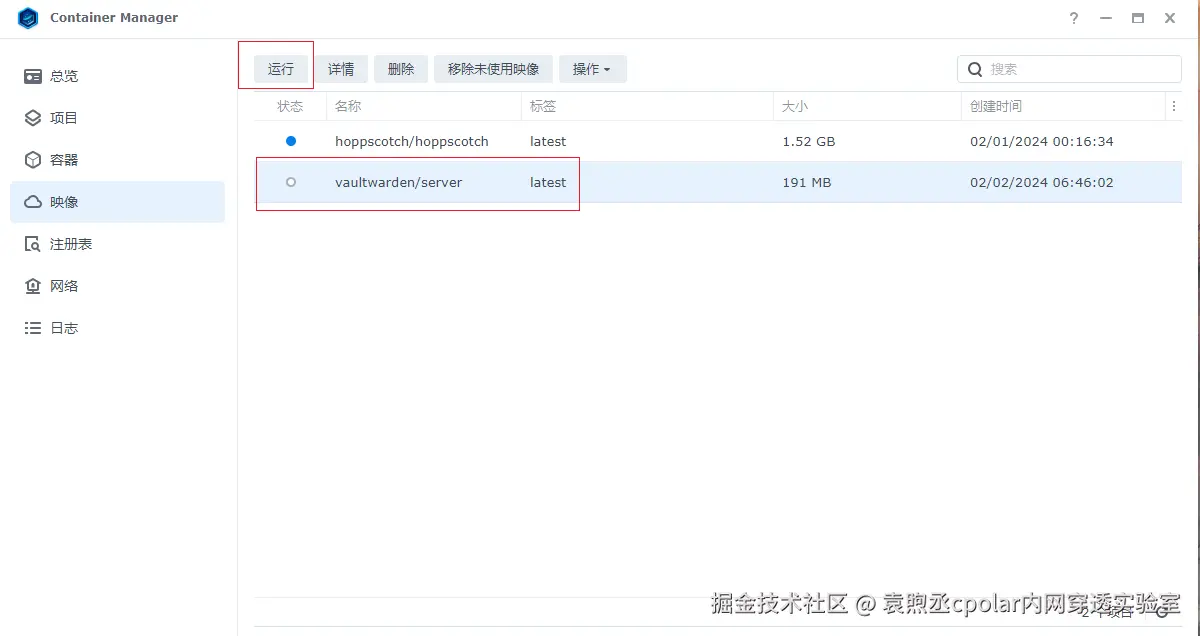Select the 项目 layers icon in sidebar
Screen dimensions: 1200x636
coord(33,118)
